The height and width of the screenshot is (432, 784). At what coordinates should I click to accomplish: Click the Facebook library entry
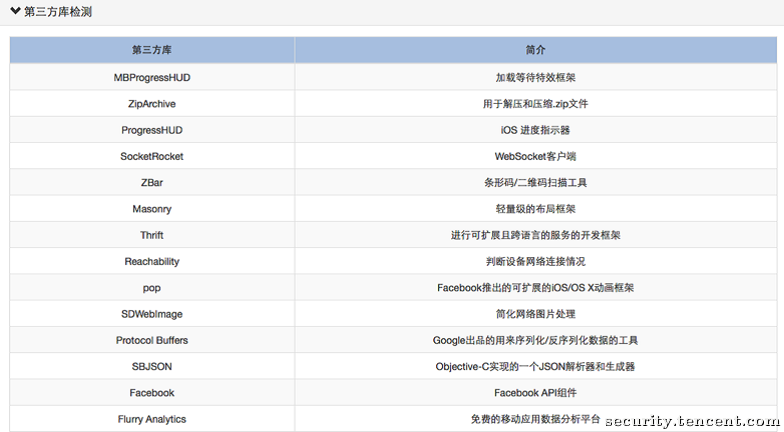pyautogui.click(x=152, y=393)
